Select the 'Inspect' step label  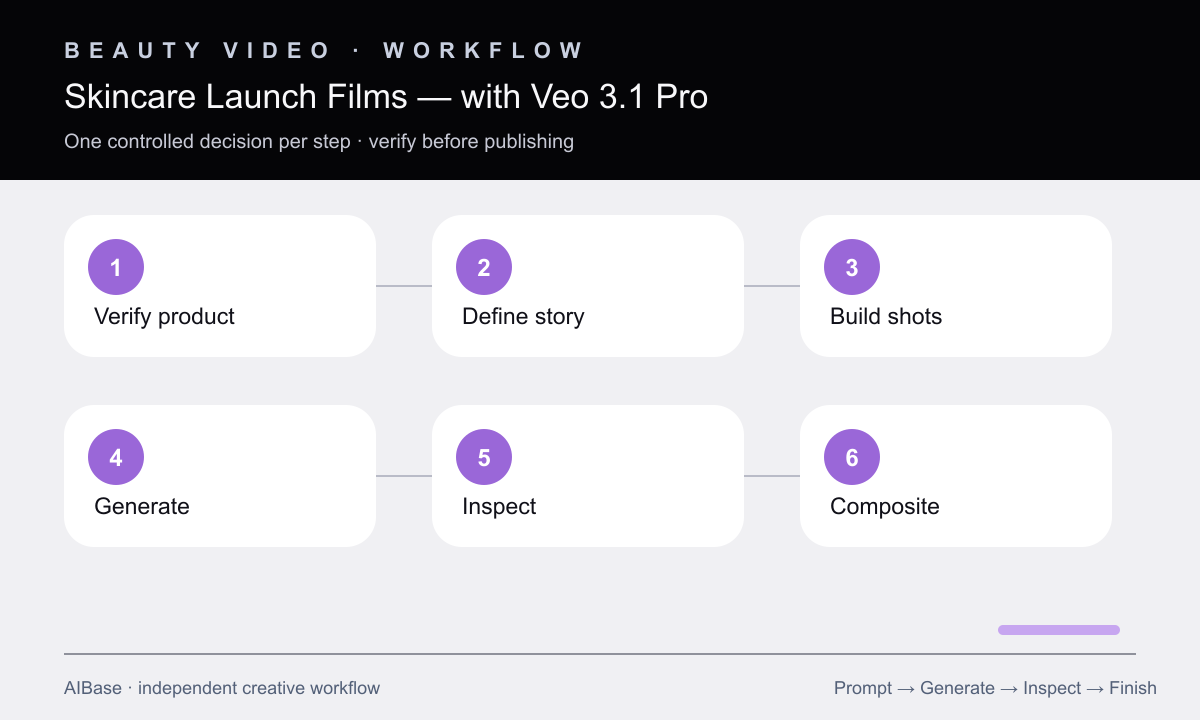point(499,507)
